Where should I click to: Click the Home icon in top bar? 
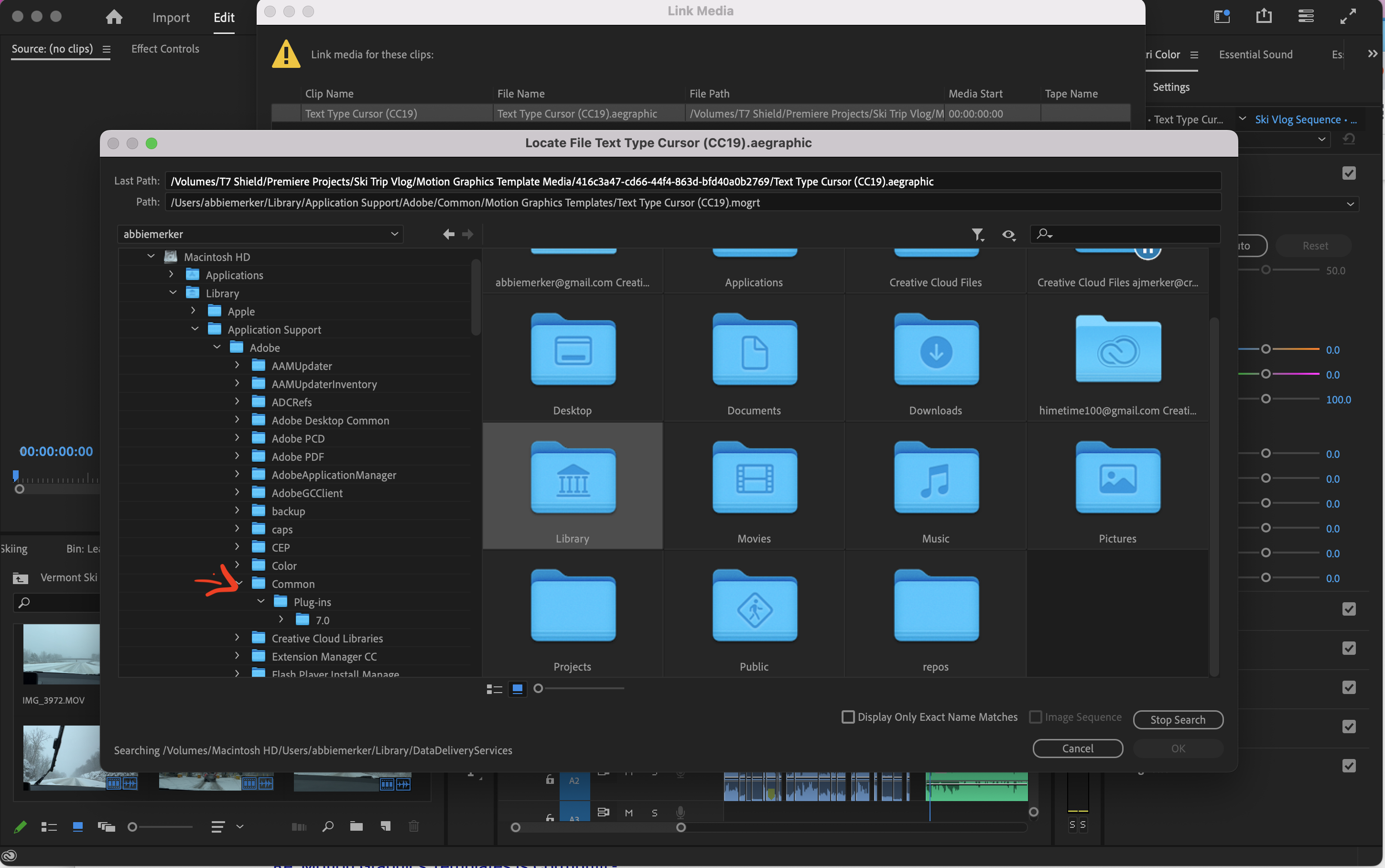tap(114, 17)
